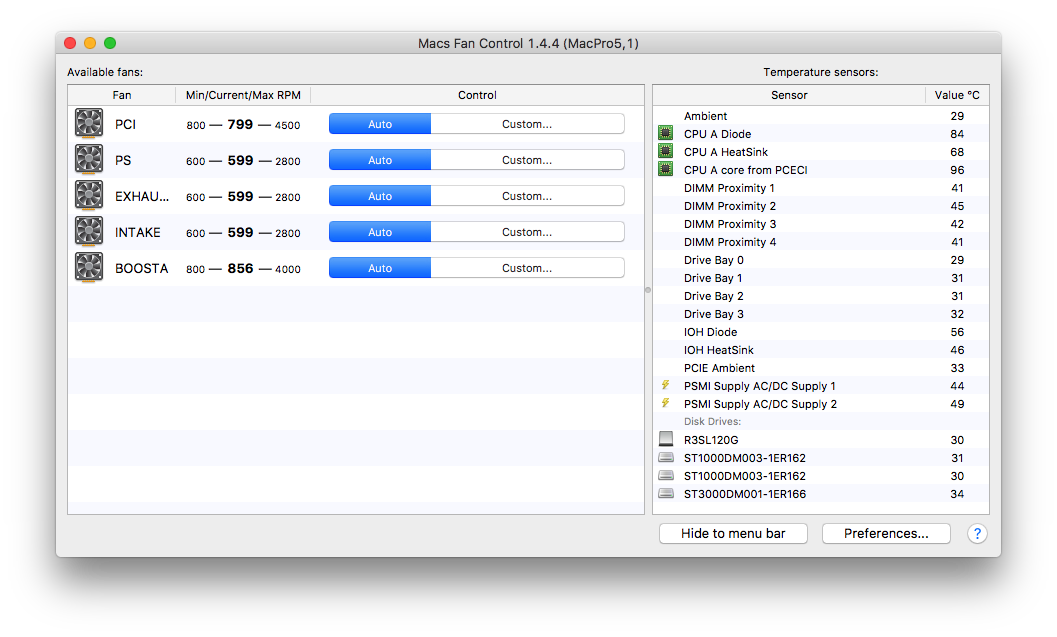Image resolution: width=1057 pixels, height=637 pixels.
Task: Open Custom settings for the EXHAUST fan
Action: coord(527,196)
